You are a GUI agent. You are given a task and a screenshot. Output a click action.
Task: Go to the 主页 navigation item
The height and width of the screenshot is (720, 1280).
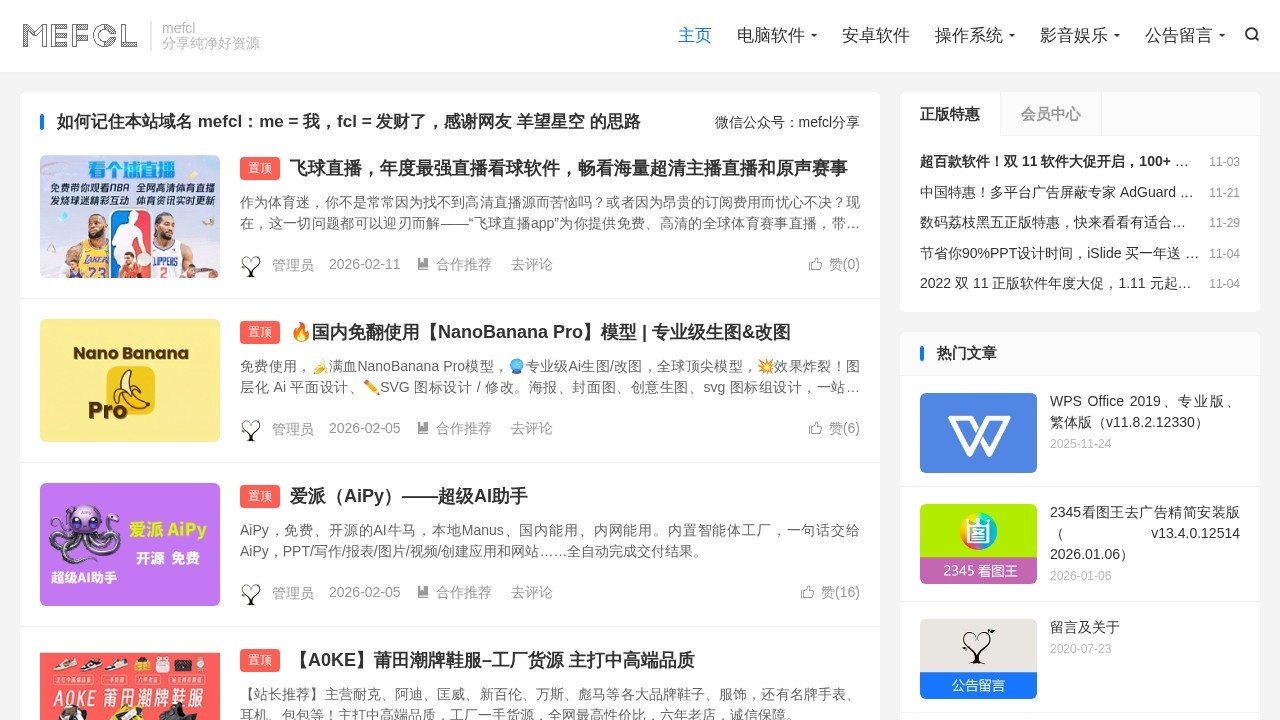point(694,36)
